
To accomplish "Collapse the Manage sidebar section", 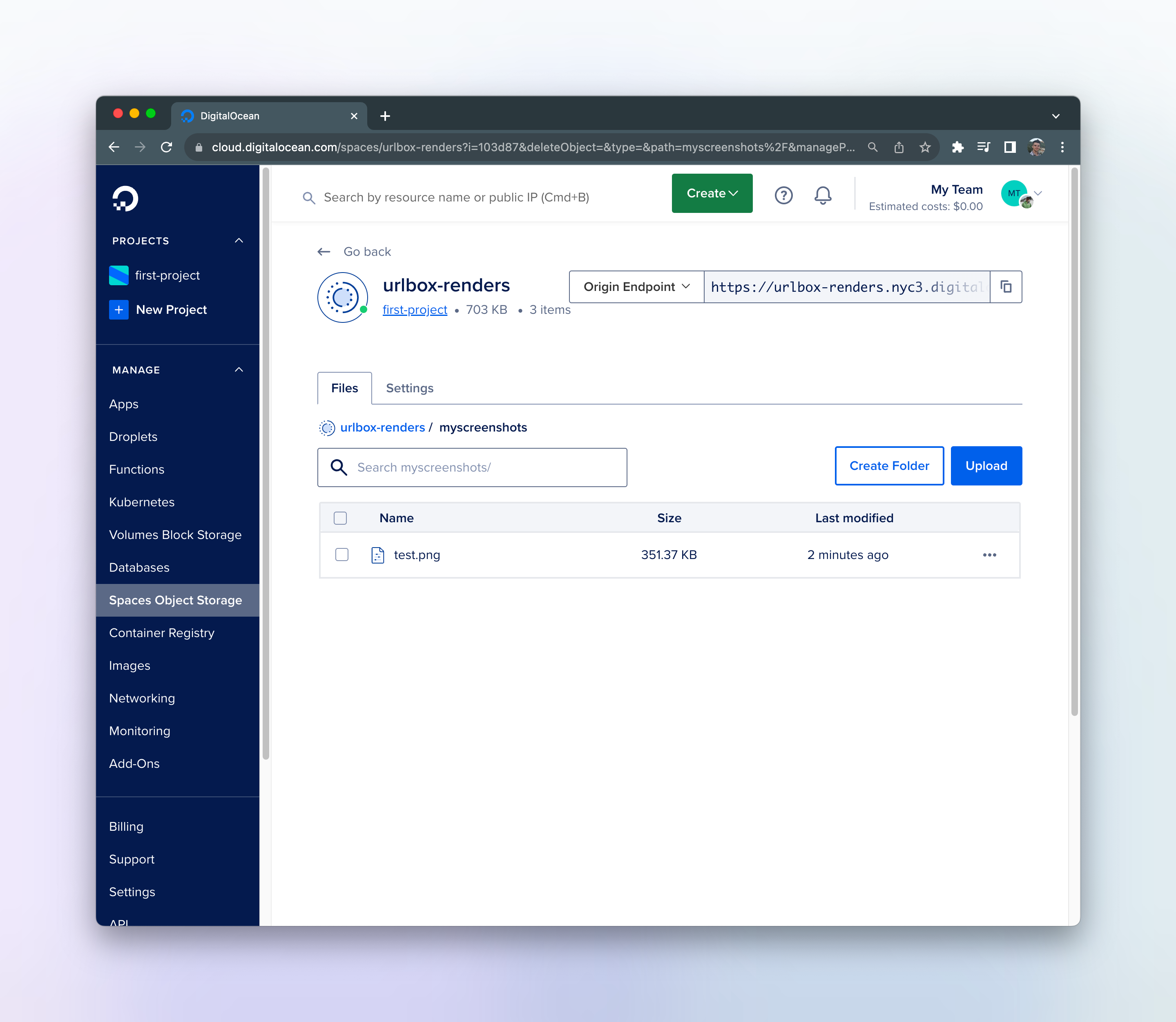I will click(x=239, y=369).
